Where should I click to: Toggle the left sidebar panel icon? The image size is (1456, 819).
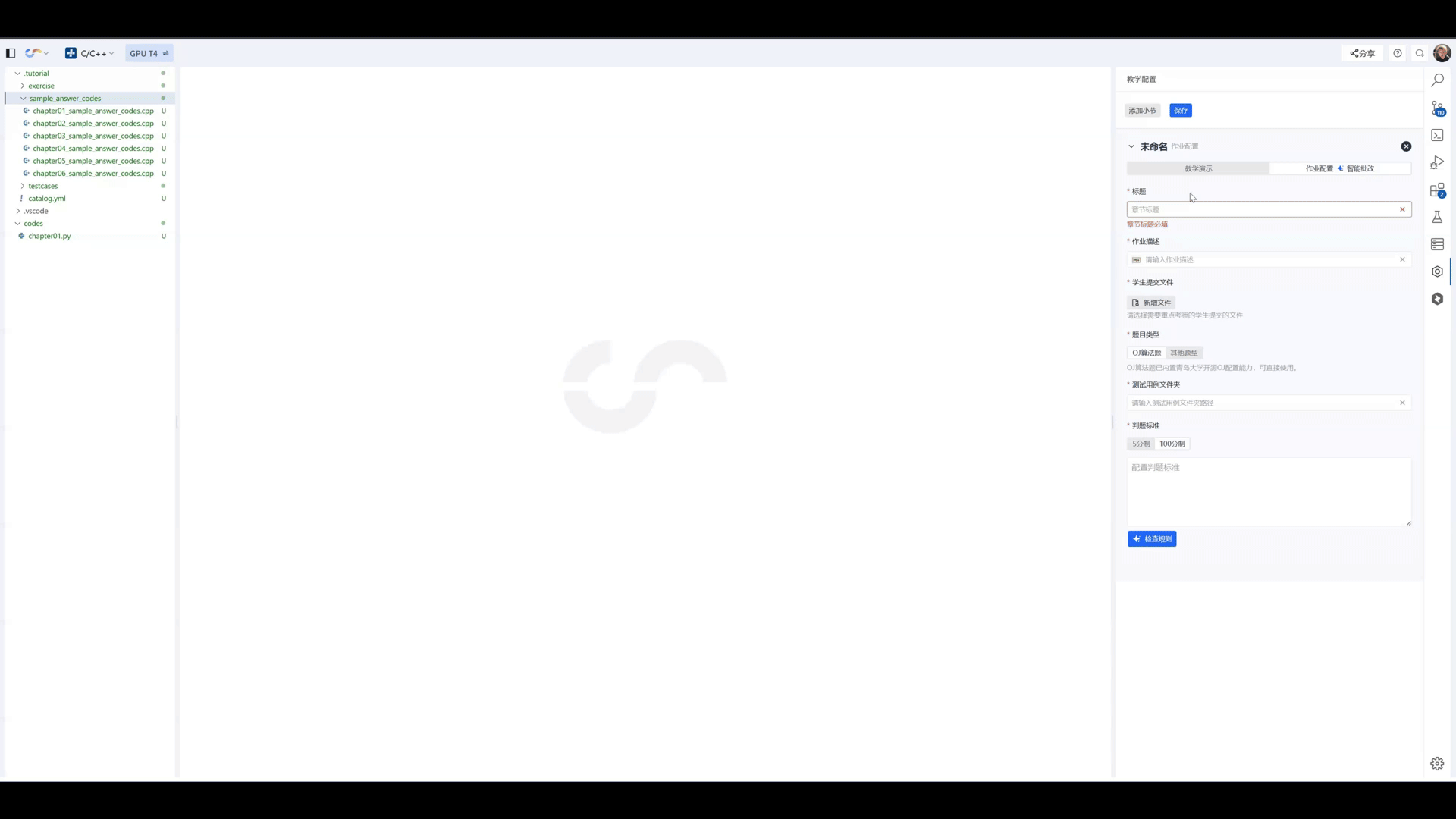(x=11, y=53)
